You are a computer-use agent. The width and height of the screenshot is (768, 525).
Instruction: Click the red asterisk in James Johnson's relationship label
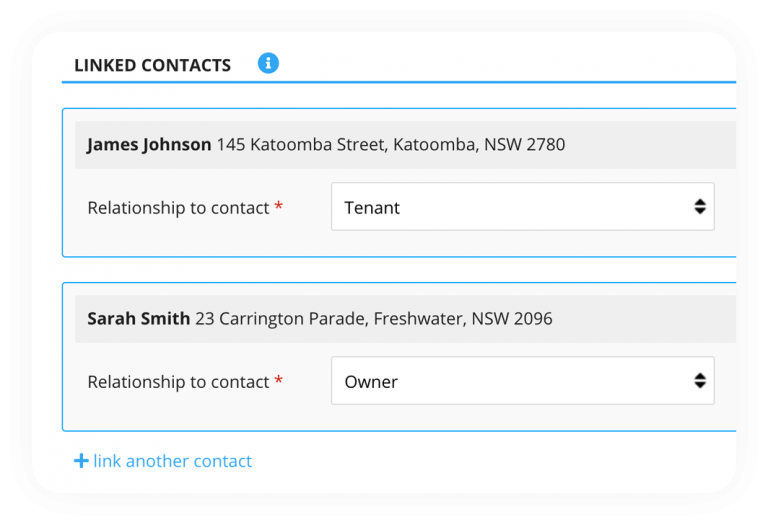pos(279,207)
